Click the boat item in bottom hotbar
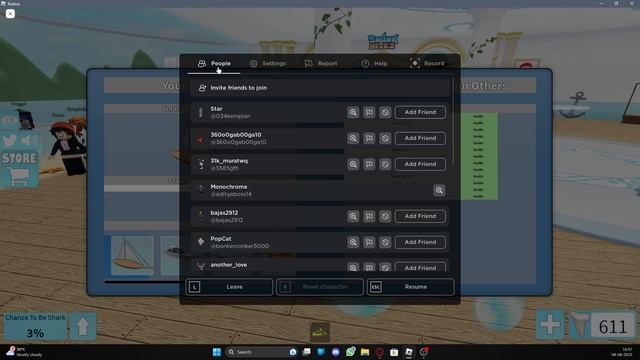 tap(320, 332)
